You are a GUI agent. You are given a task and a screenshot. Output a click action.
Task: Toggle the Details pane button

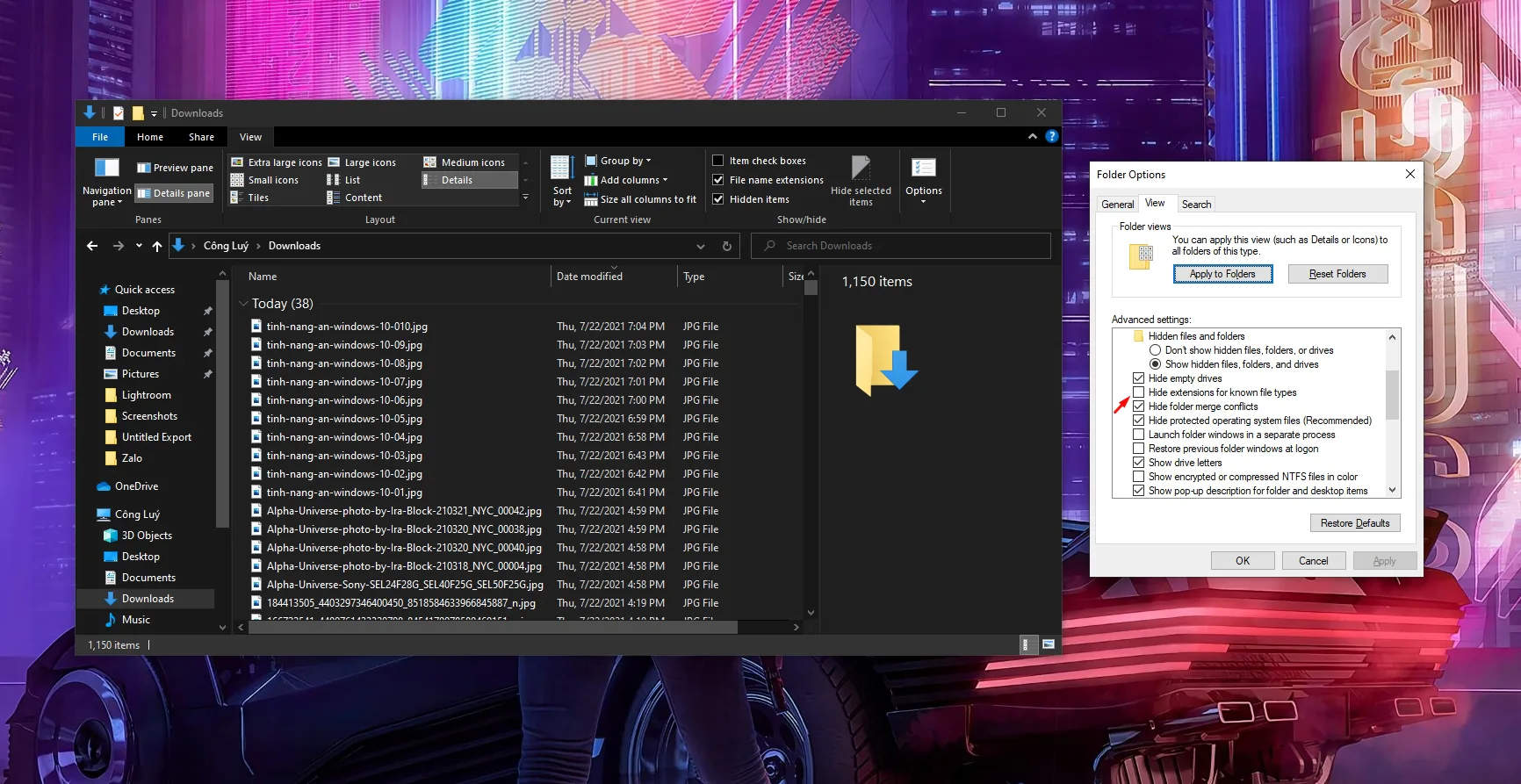coord(174,193)
